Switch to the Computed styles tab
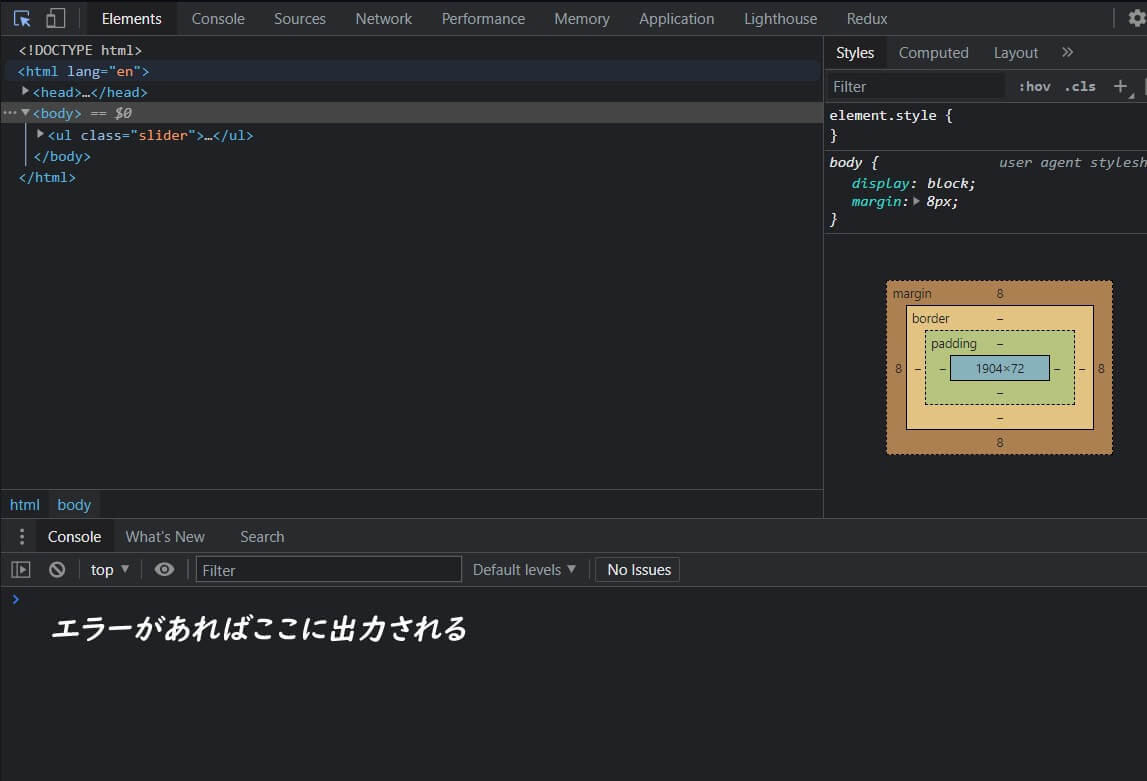1147x781 pixels. [x=933, y=53]
